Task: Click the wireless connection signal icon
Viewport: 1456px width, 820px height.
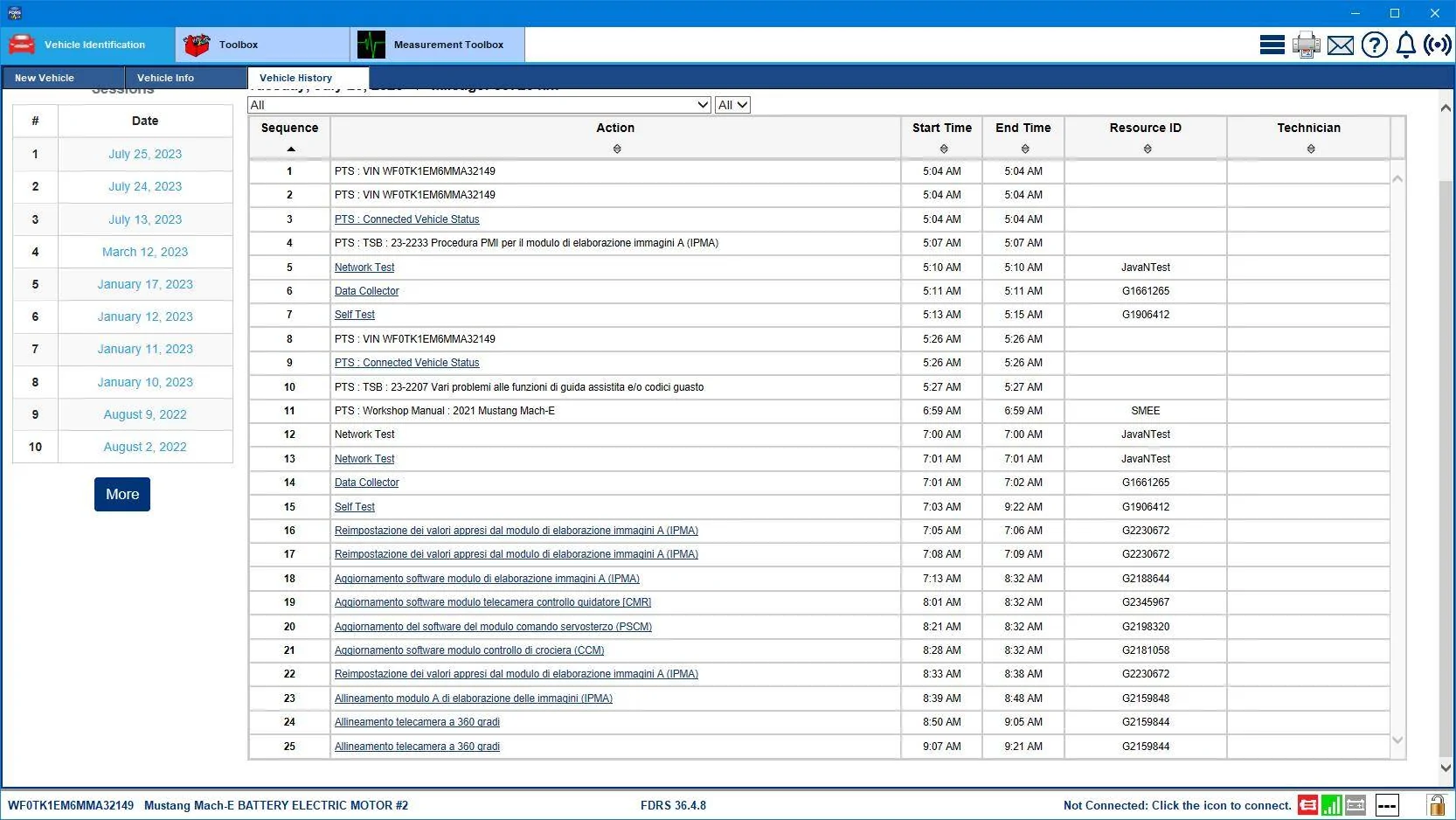Action: tap(1438, 45)
